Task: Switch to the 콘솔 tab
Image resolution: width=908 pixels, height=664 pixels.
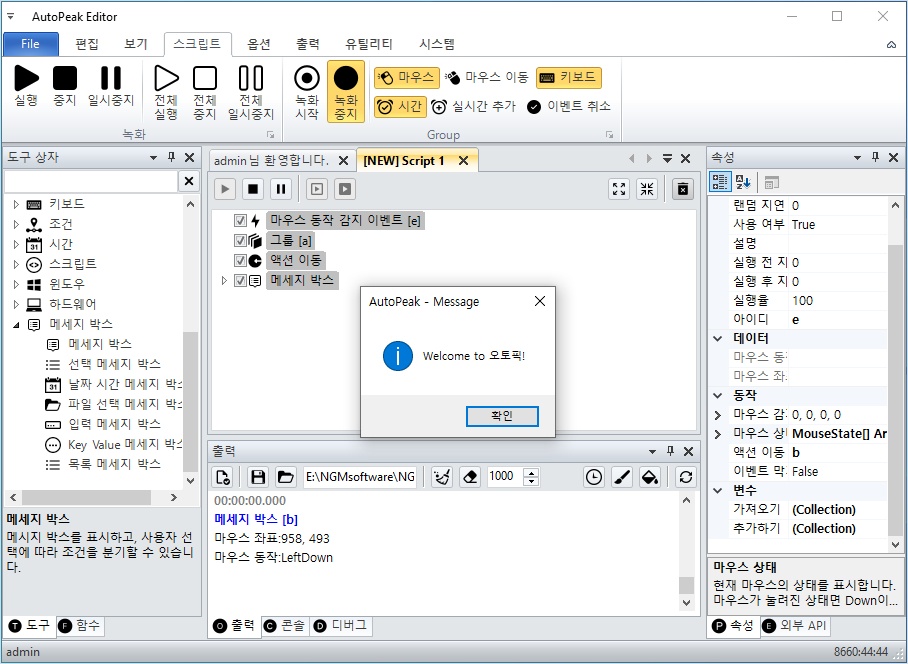Action: pos(285,626)
